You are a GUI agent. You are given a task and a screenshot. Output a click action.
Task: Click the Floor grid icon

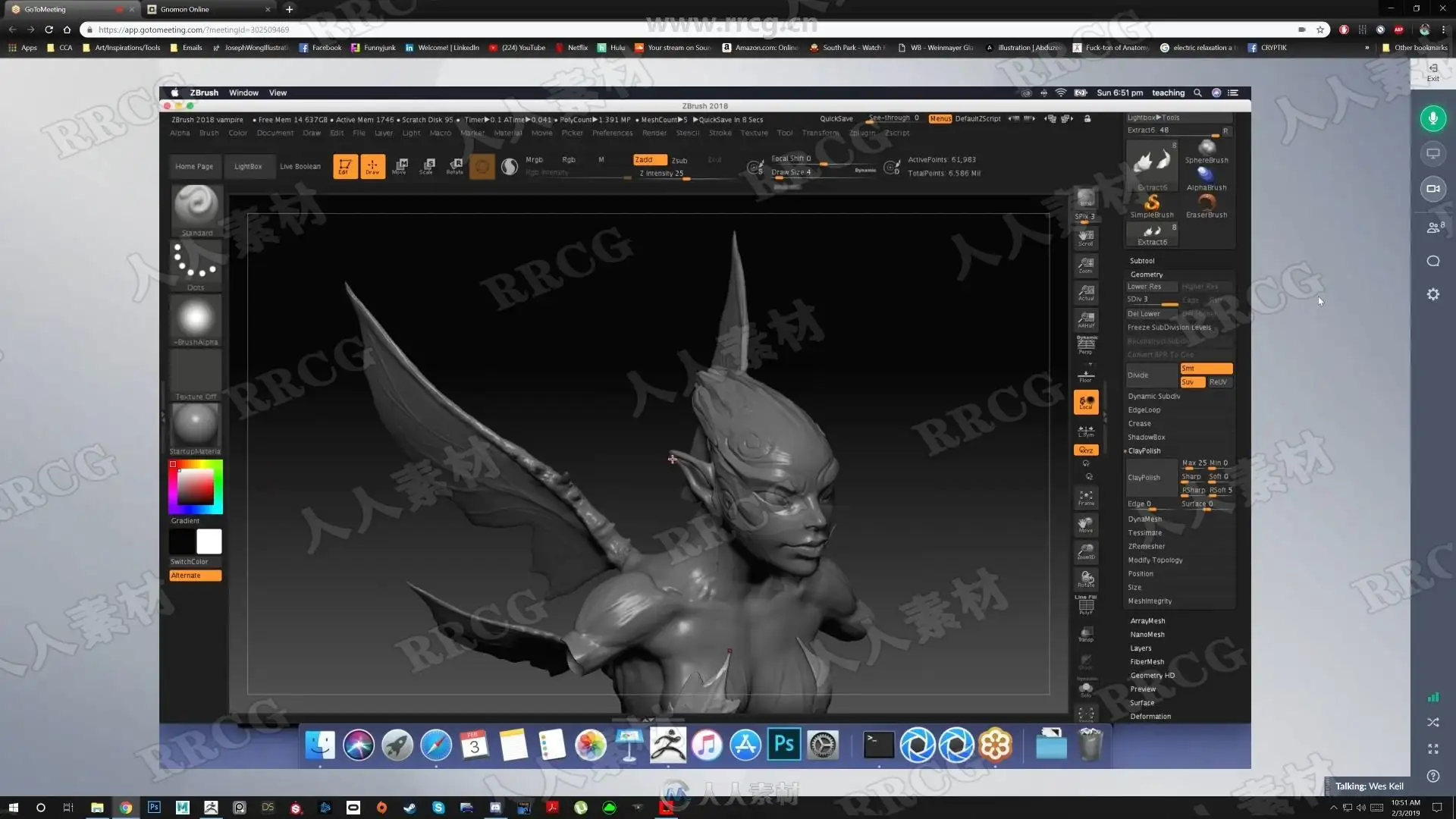[x=1086, y=375]
